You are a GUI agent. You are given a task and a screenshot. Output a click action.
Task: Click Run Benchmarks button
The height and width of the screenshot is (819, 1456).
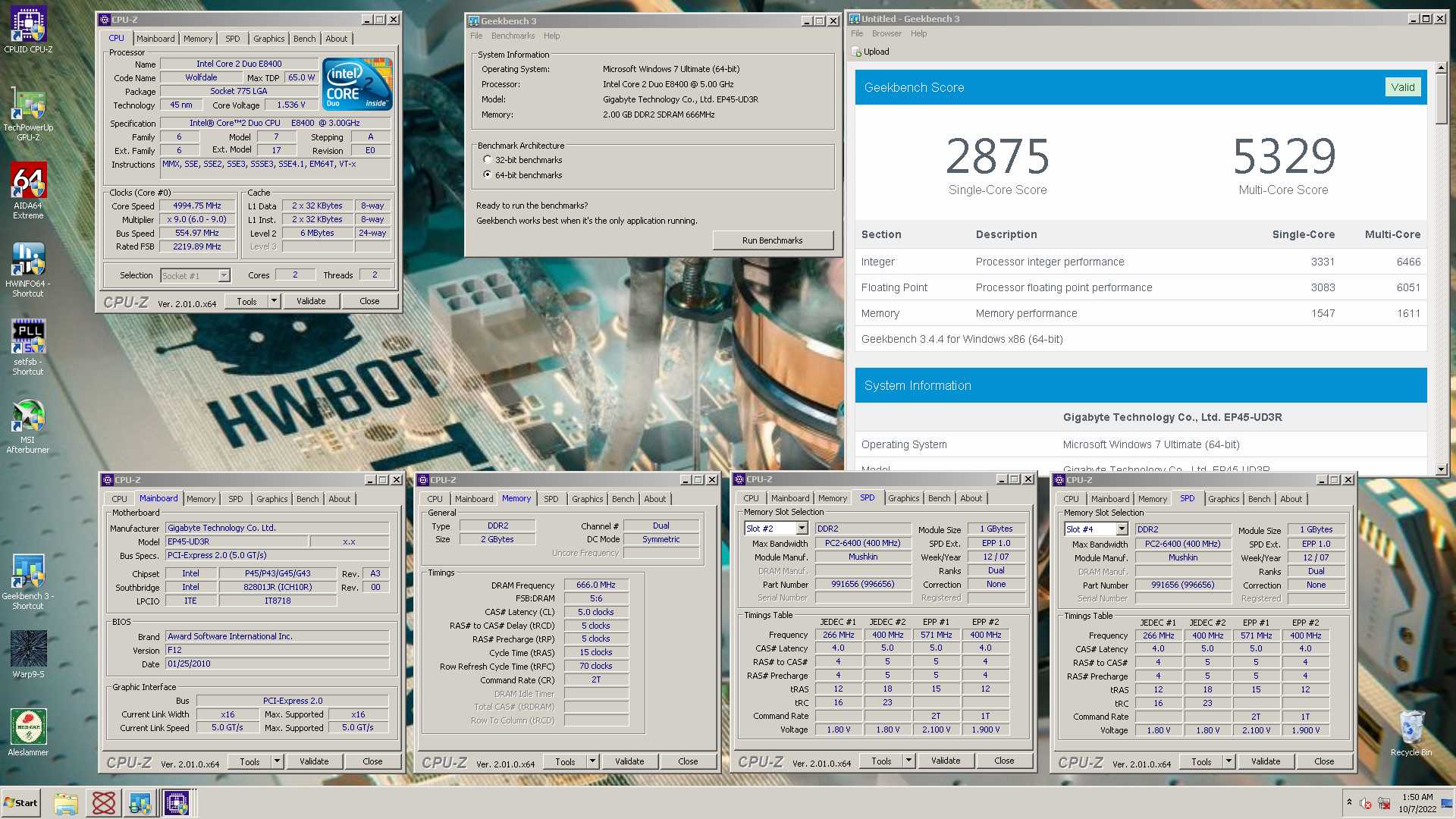pos(772,240)
